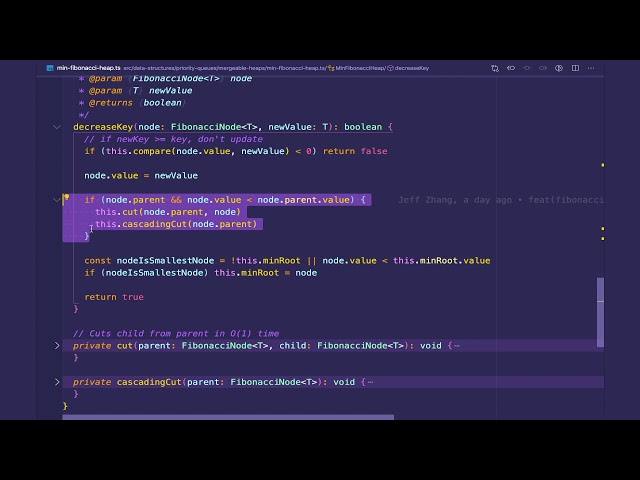Click the top yellow overview ruler marker
The image size is (640, 480).
tap(602, 165)
